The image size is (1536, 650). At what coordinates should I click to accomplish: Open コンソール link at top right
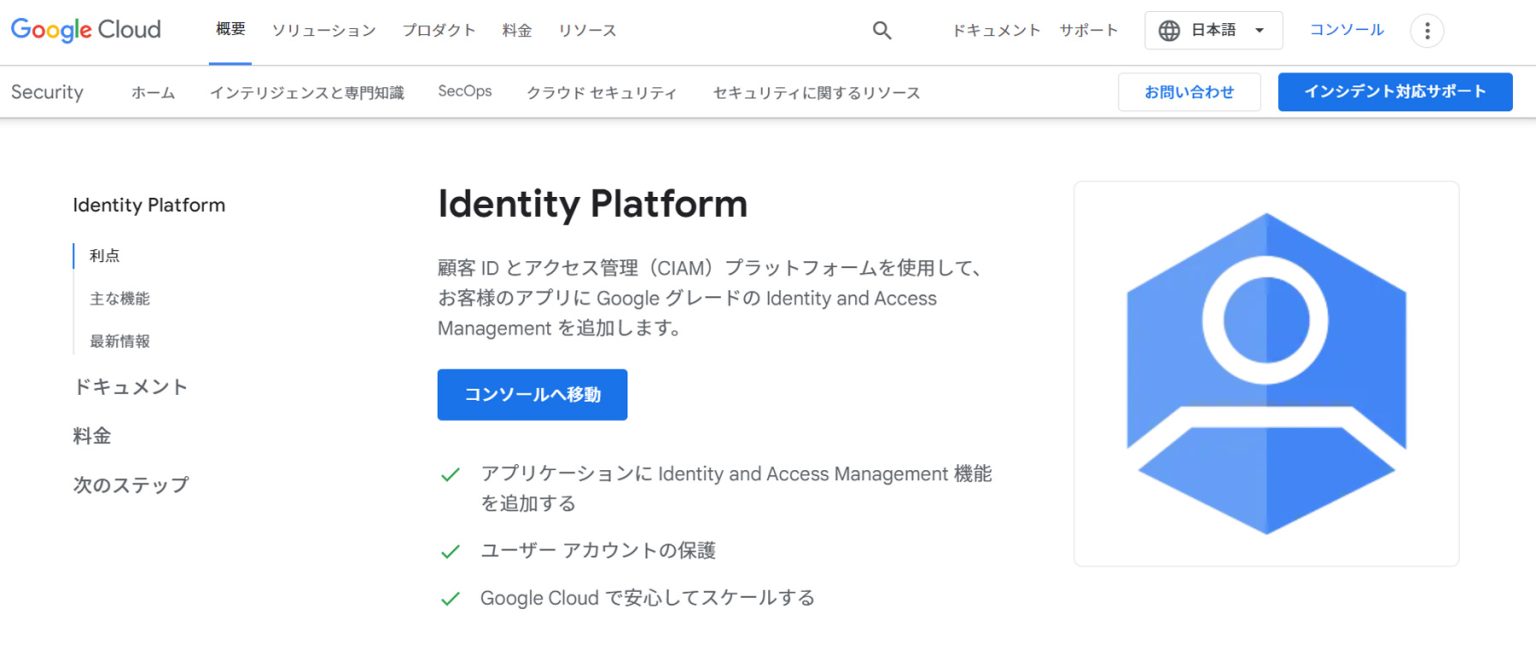(x=1346, y=30)
